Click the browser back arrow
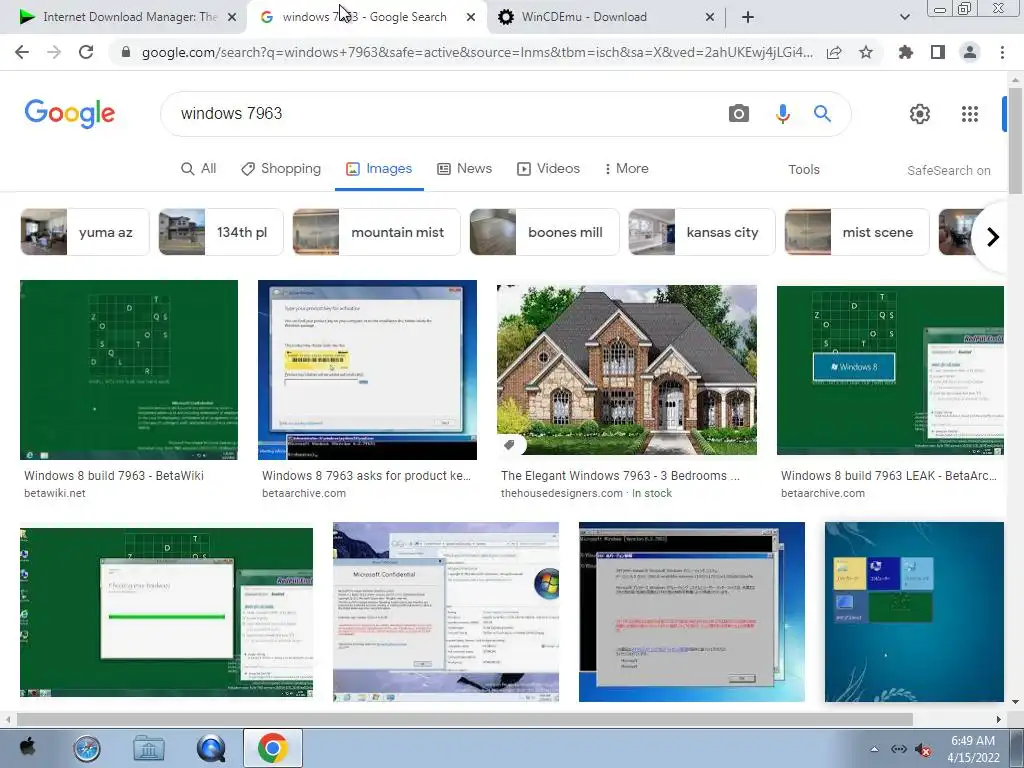This screenshot has height=768, width=1024. [22, 52]
